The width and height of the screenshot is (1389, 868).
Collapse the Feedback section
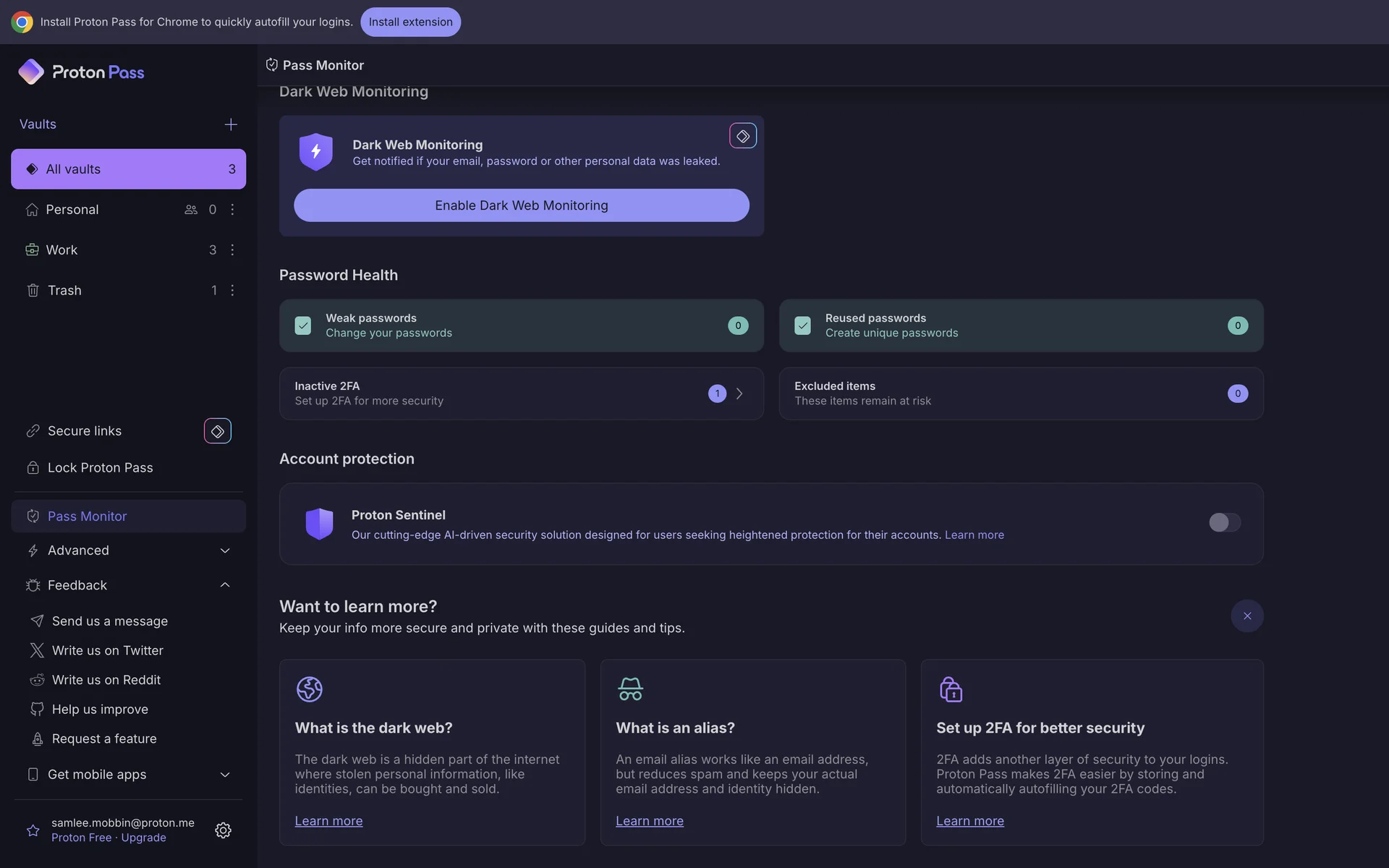(x=224, y=584)
